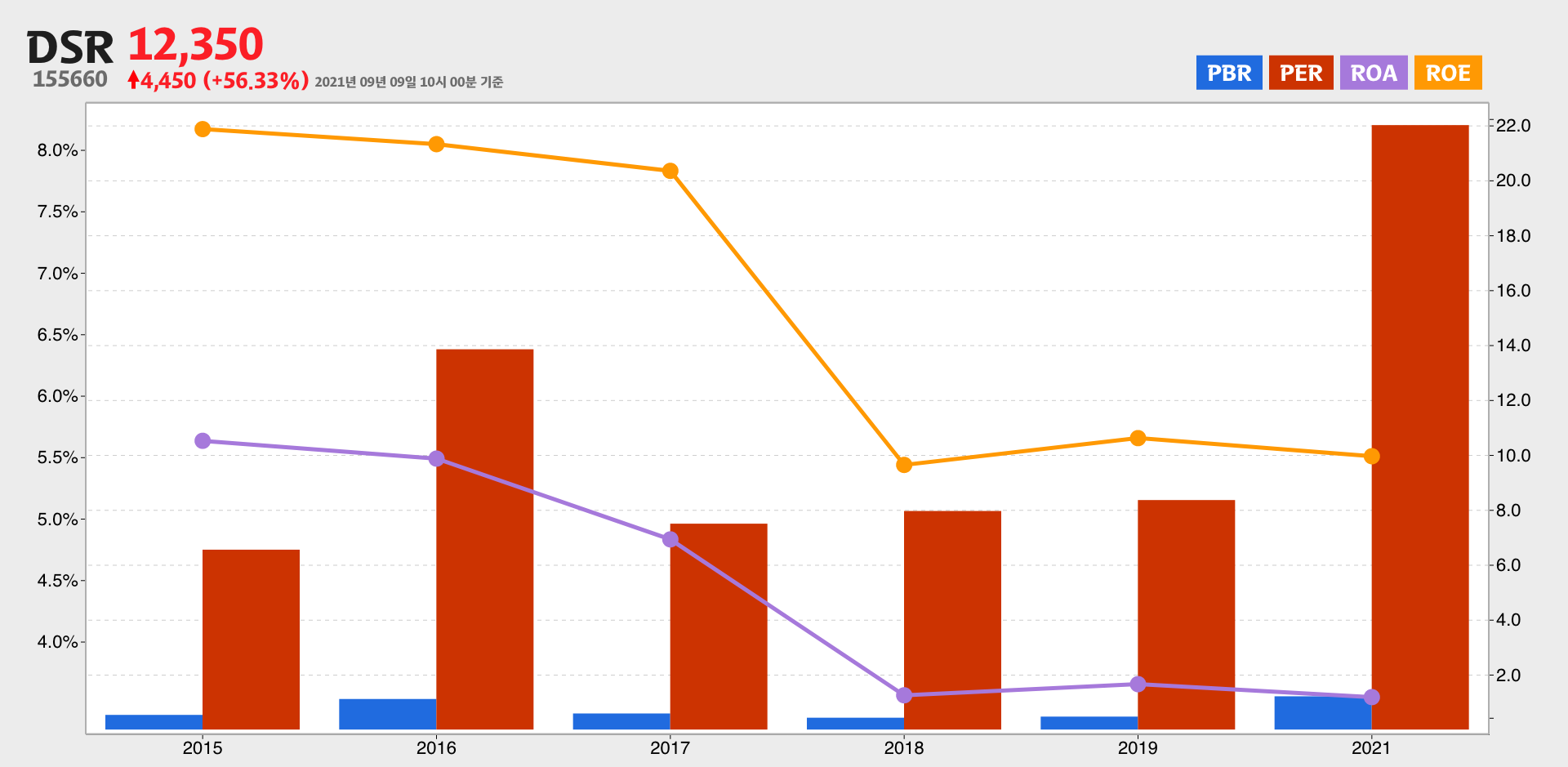Click the 2017 red PER bar
The image size is (1568, 767).
coord(719,627)
